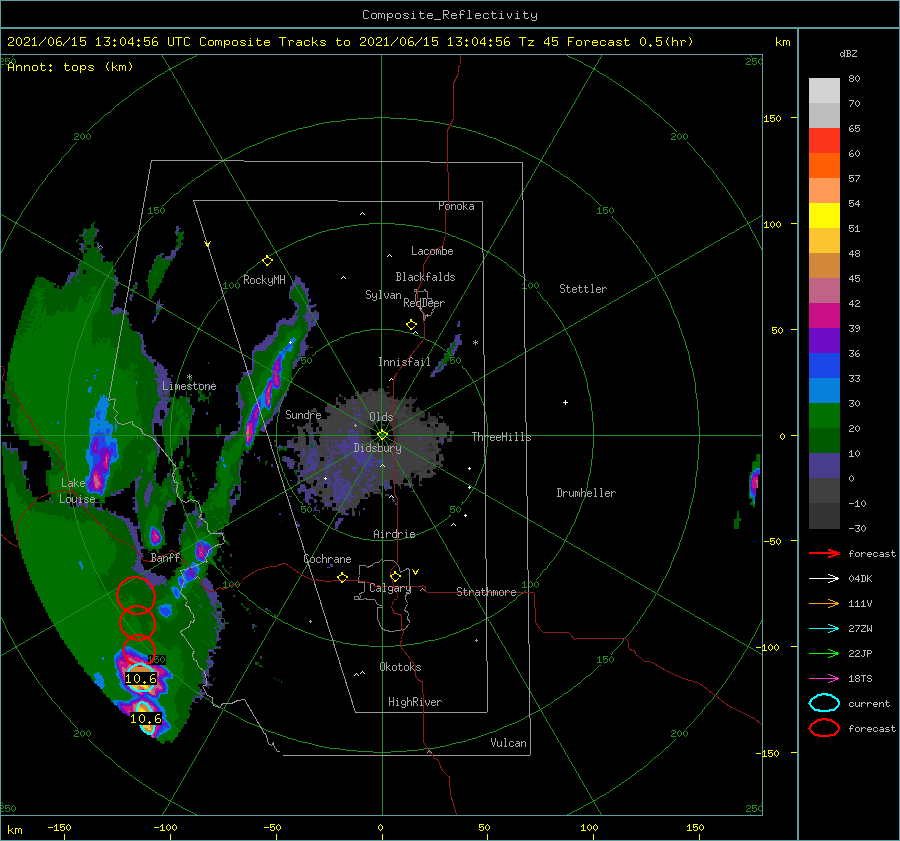Click the Stettler town label

(x=583, y=289)
